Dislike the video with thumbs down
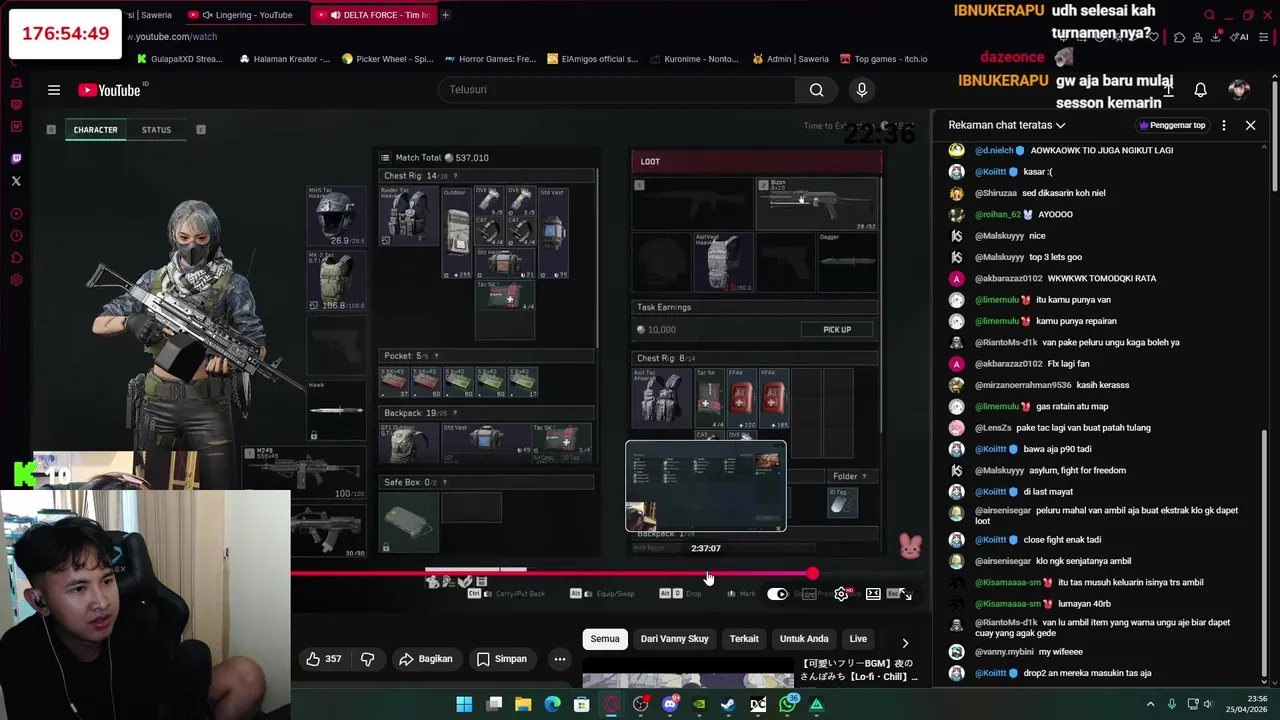The width and height of the screenshot is (1280, 720). click(367, 659)
